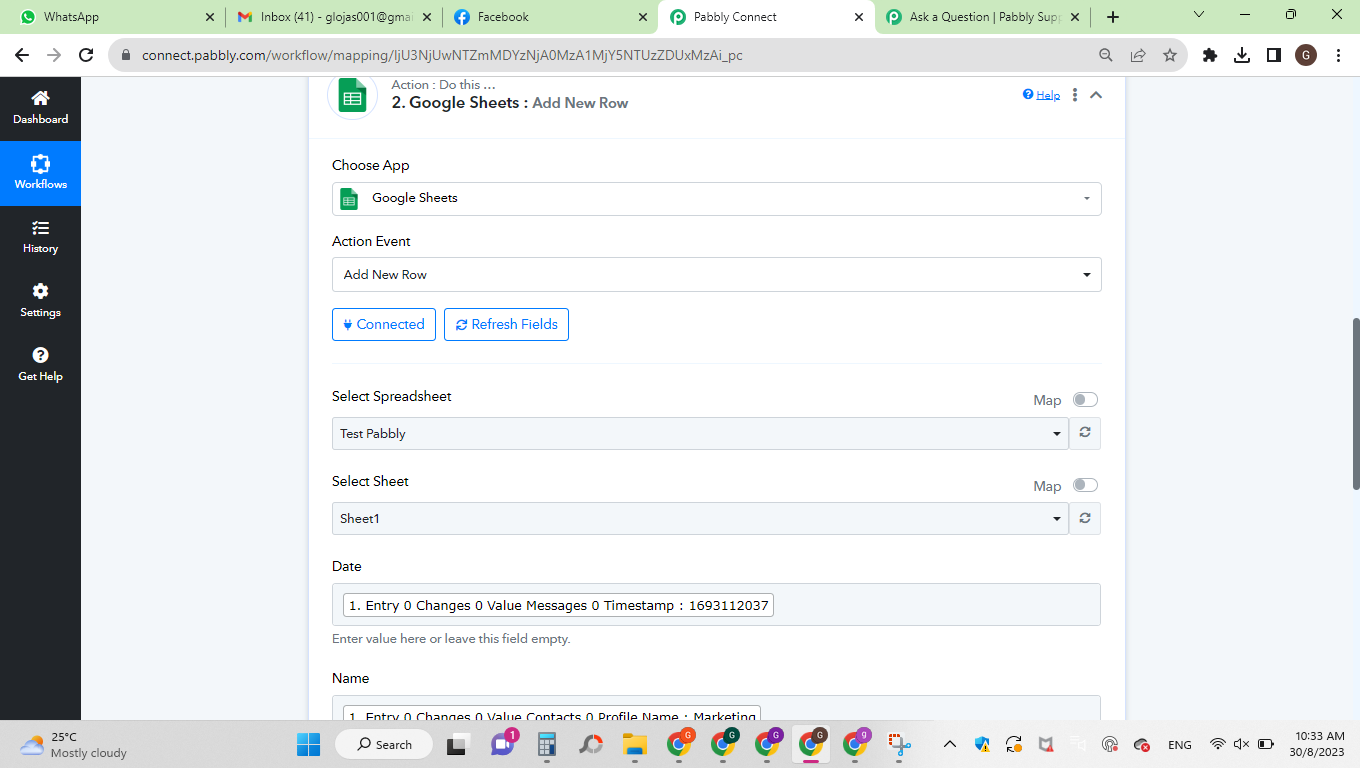Click Get Help in the sidebar
The height and width of the screenshot is (768, 1360).
point(40,365)
